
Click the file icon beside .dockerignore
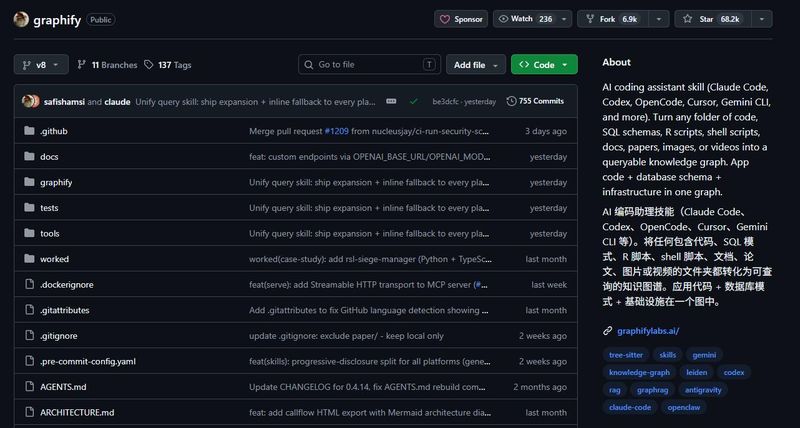[x=30, y=284]
